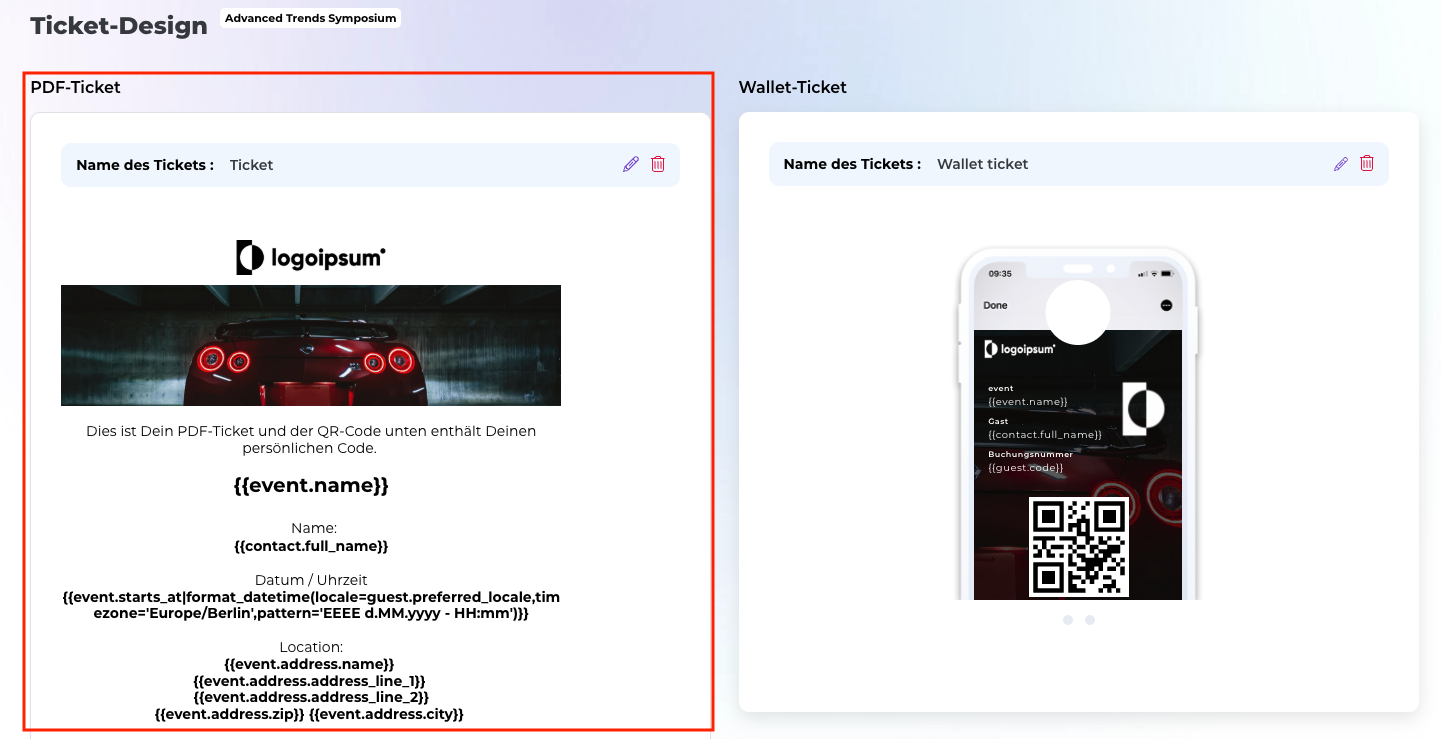This screenshot has height=739, width=1441.
Task: Click the QR code in wallet preview
Action: [1079, 547]
